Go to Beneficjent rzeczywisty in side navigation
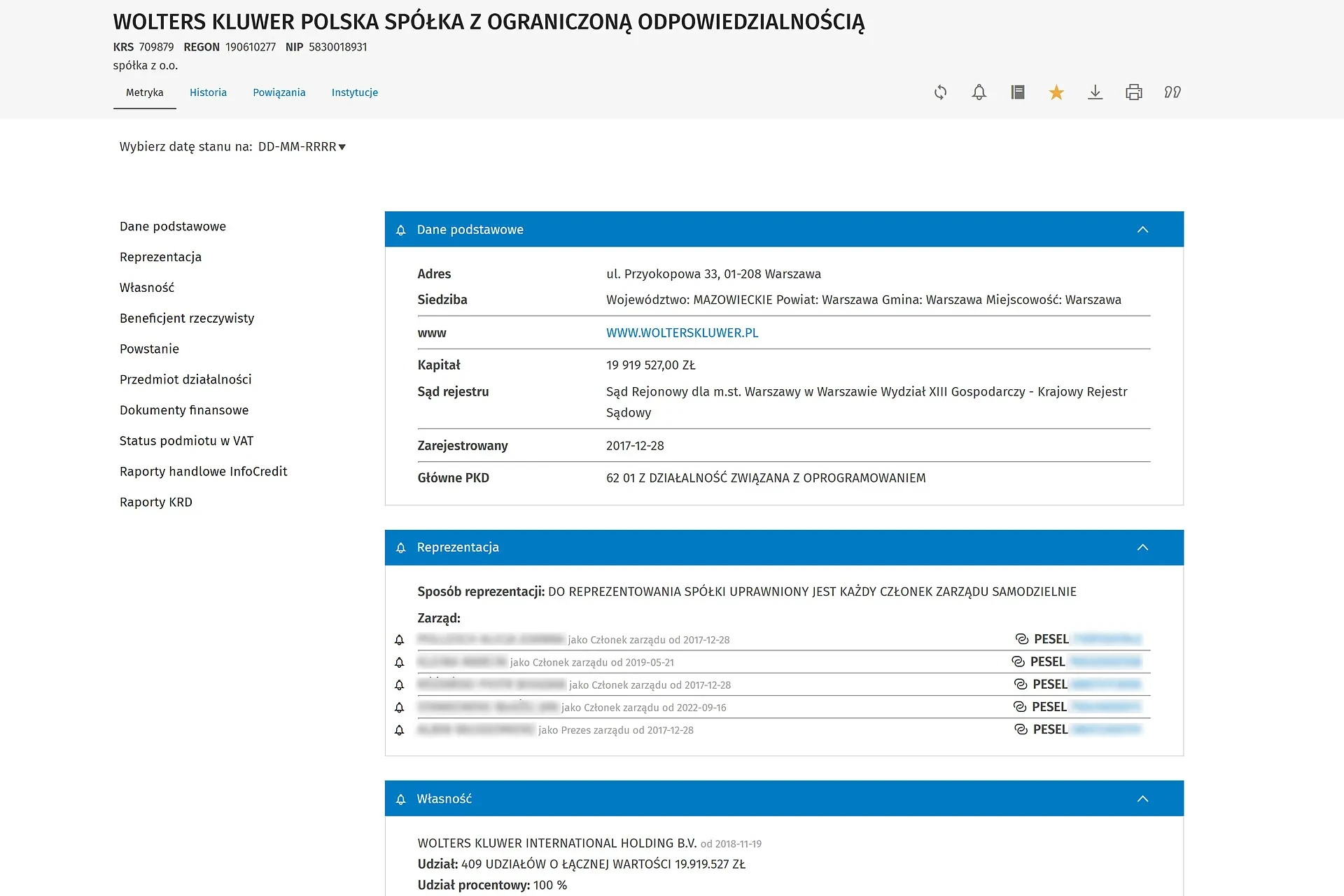The width and height of the screenshot is (1344, 896). coord(187,318)
